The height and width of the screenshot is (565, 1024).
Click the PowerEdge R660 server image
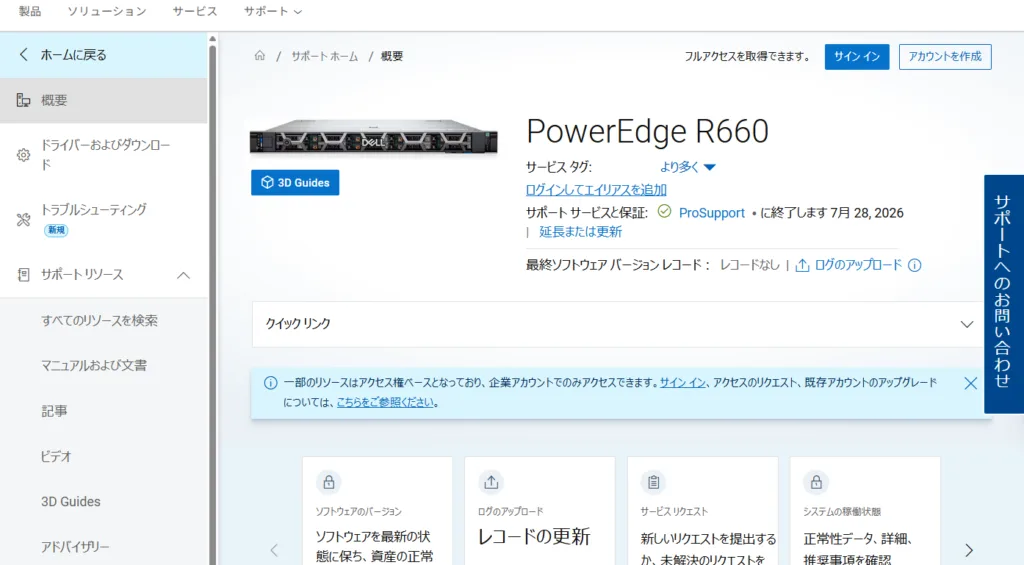coord(373,137)
